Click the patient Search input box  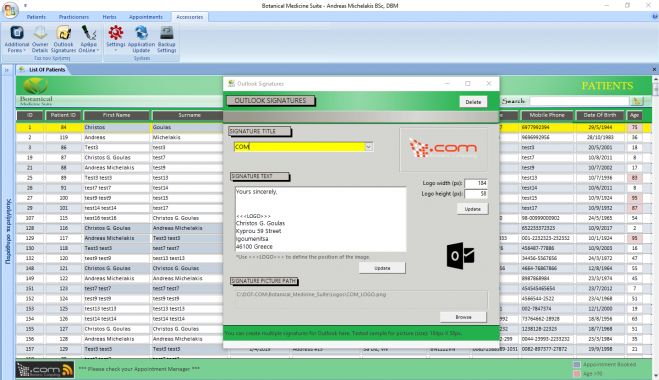coord(580,101)
